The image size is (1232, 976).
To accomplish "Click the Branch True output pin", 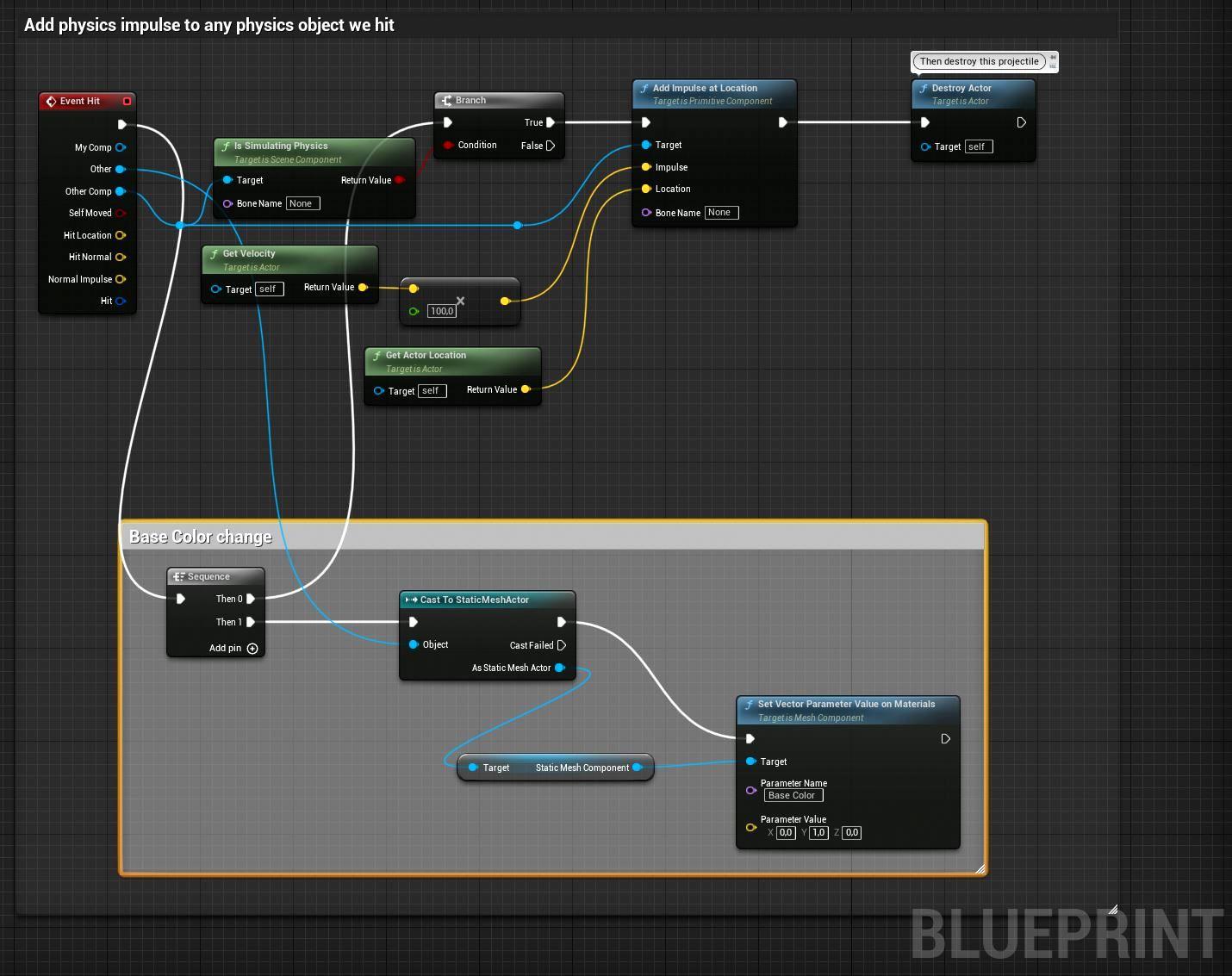I will [x=551, y=122].
